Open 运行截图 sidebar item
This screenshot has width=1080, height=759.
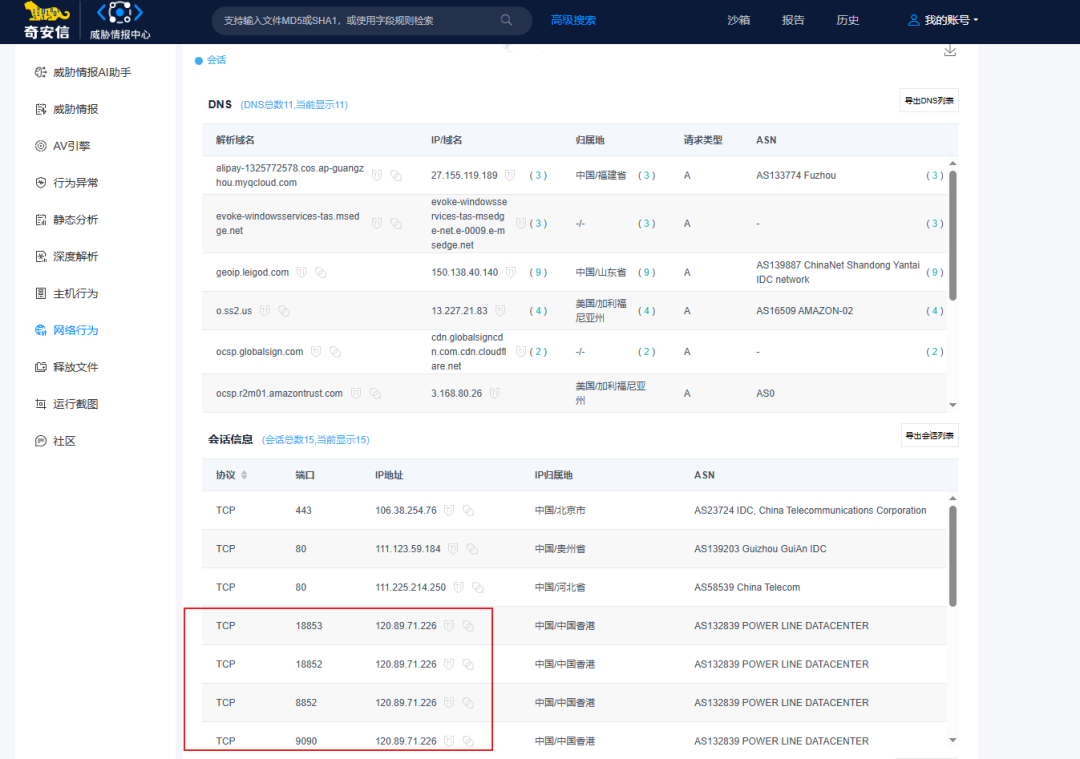(67, 404)
